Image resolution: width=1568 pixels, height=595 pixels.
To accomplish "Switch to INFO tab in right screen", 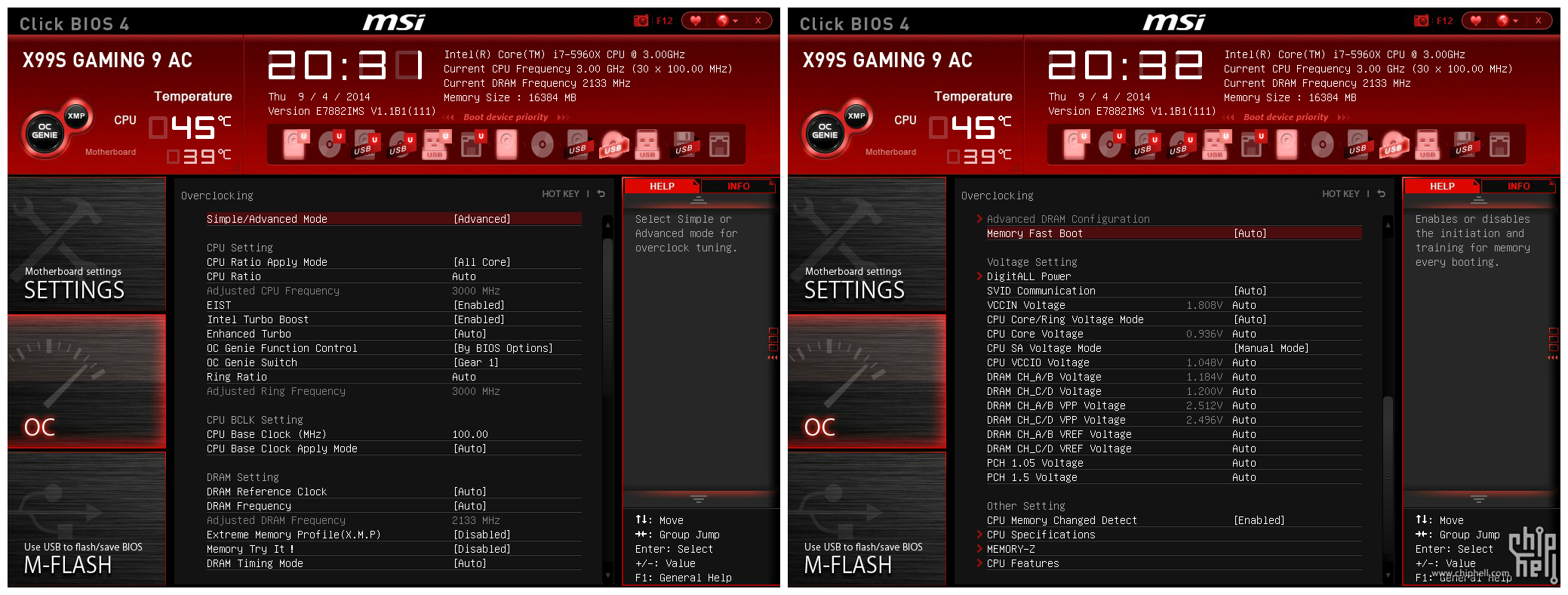I will 1518,187.
